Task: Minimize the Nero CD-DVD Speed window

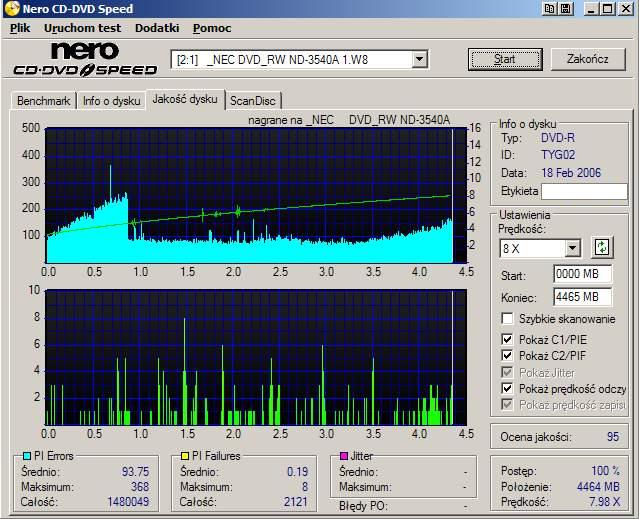Action: click(x=591, y=9)
